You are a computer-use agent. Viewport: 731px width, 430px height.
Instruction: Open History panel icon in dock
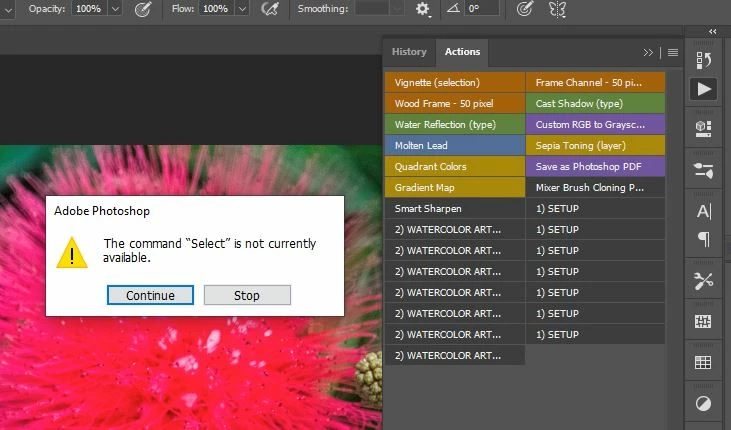coord(703,60)
